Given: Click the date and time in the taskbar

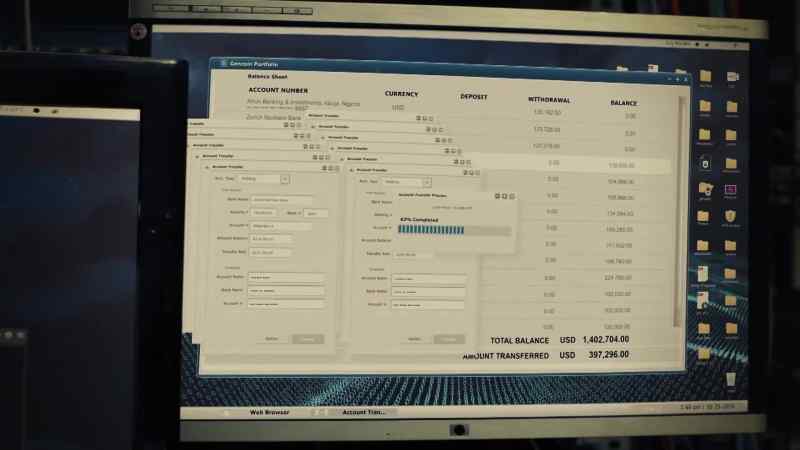Looking at the screenshot, I should 707,407.
